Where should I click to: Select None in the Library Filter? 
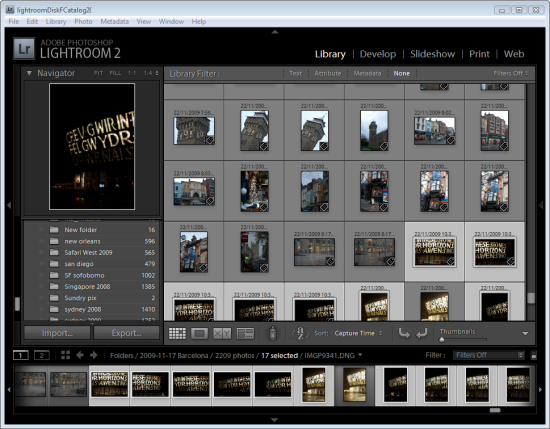[x=402, y=73]
